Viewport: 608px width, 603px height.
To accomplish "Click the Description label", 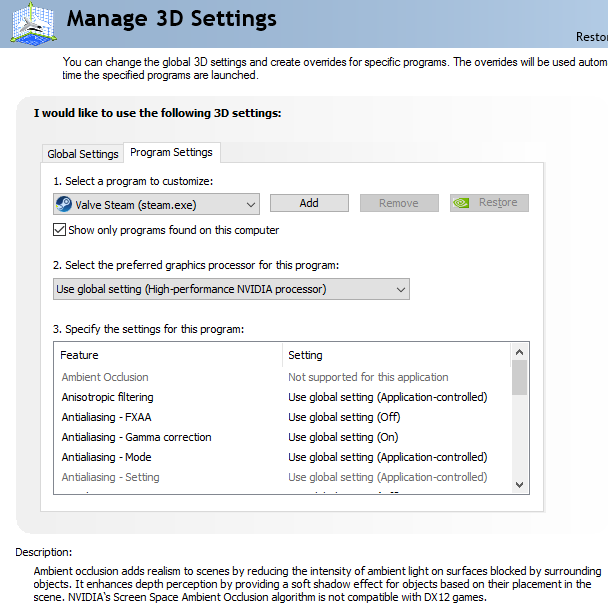I will (44, 552).
